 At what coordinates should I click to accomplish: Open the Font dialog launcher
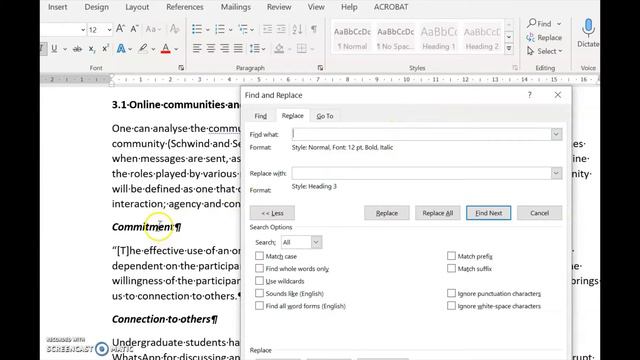(x=181, y=68)
